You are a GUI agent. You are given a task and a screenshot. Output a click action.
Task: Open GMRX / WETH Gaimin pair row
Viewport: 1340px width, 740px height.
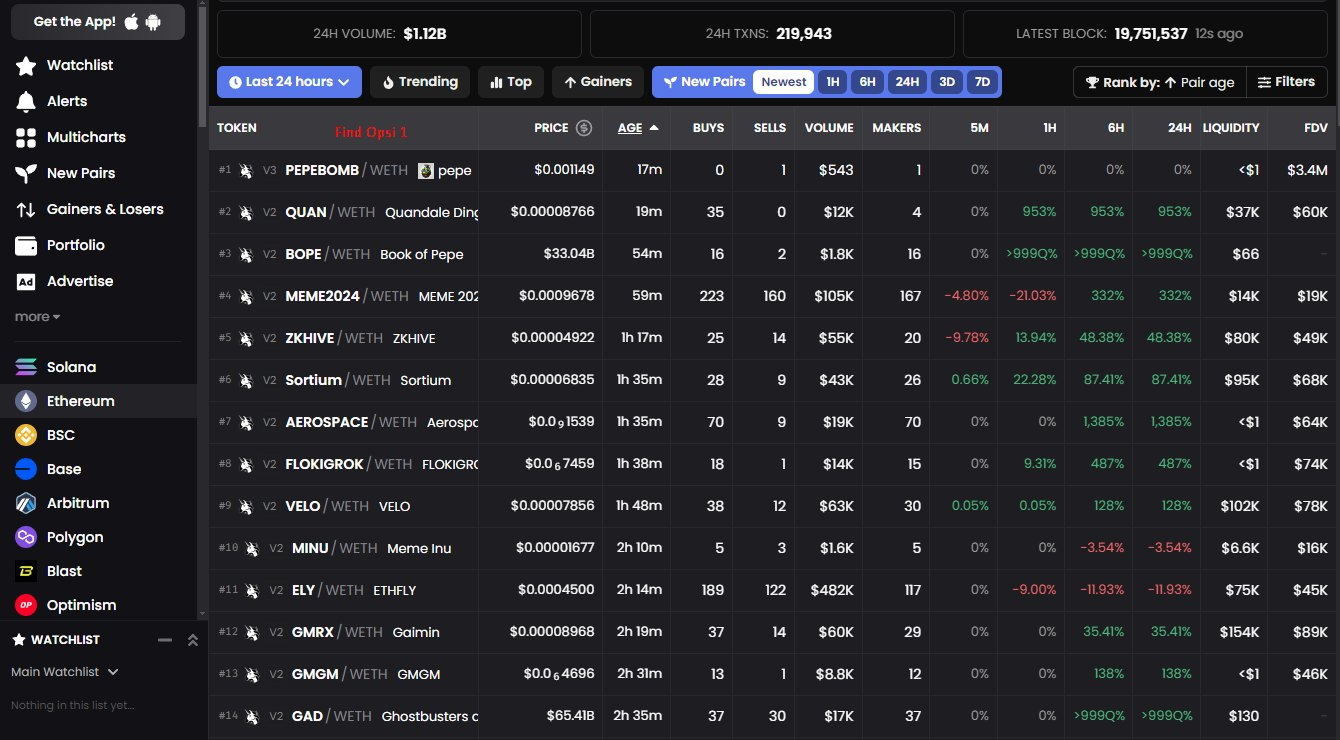pos(774,632)
